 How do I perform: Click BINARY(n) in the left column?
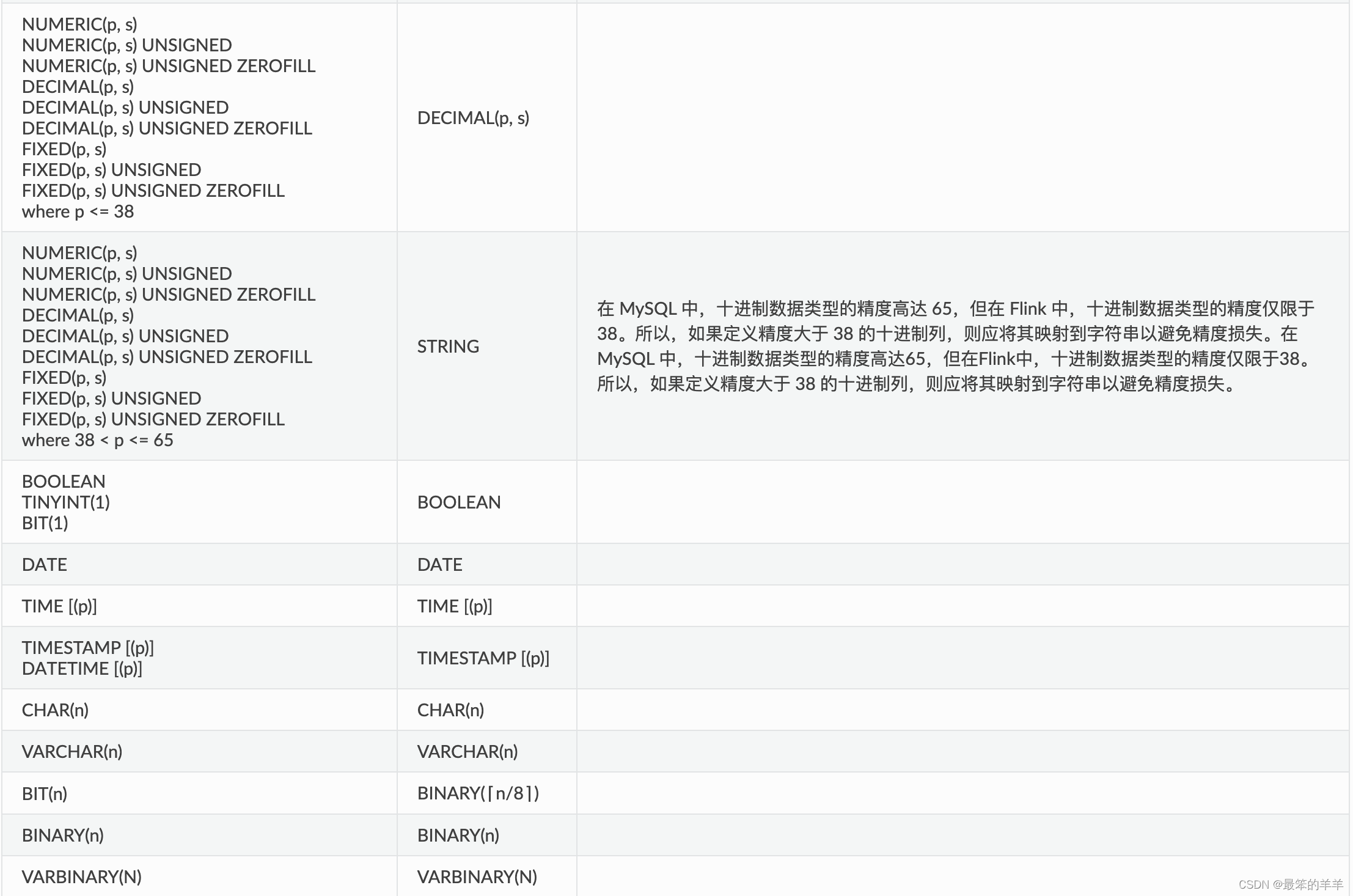(62, 835)
